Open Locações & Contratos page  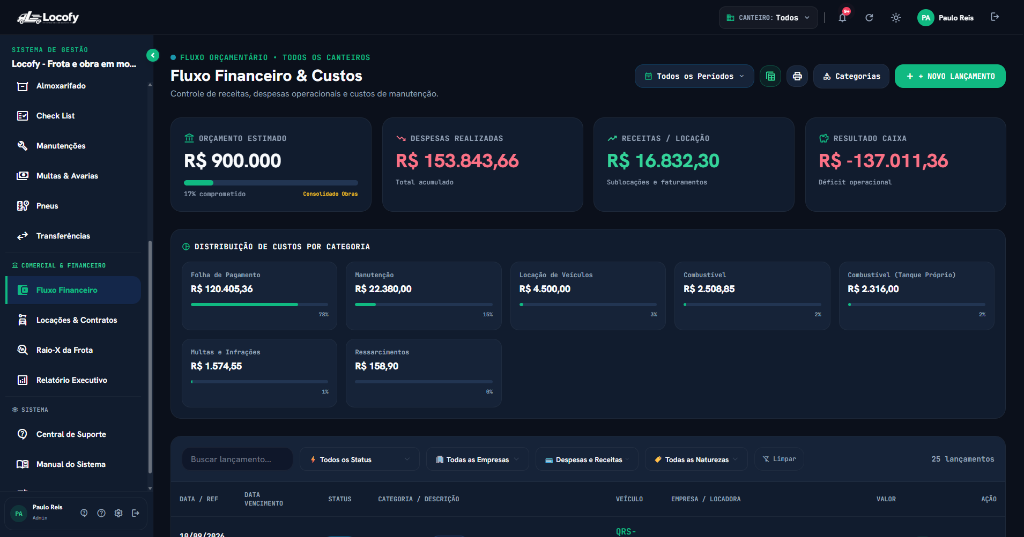(x=73, y=320)
